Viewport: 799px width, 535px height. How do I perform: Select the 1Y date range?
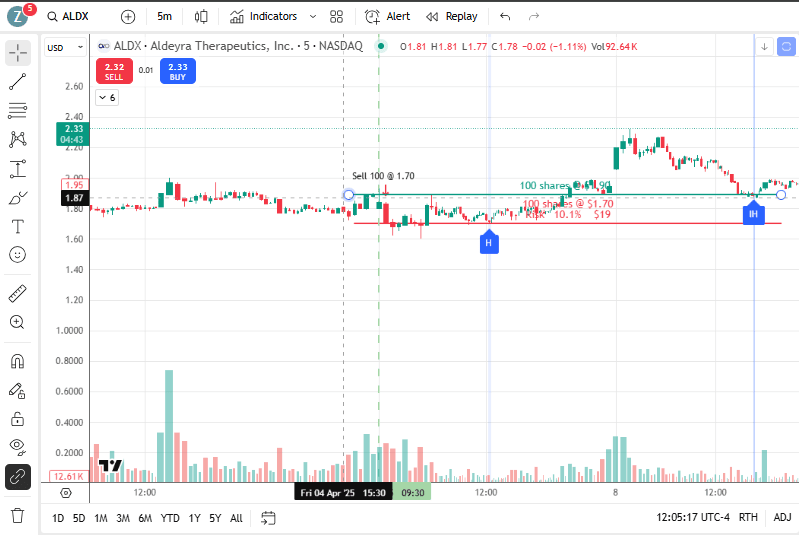[194, 518]
